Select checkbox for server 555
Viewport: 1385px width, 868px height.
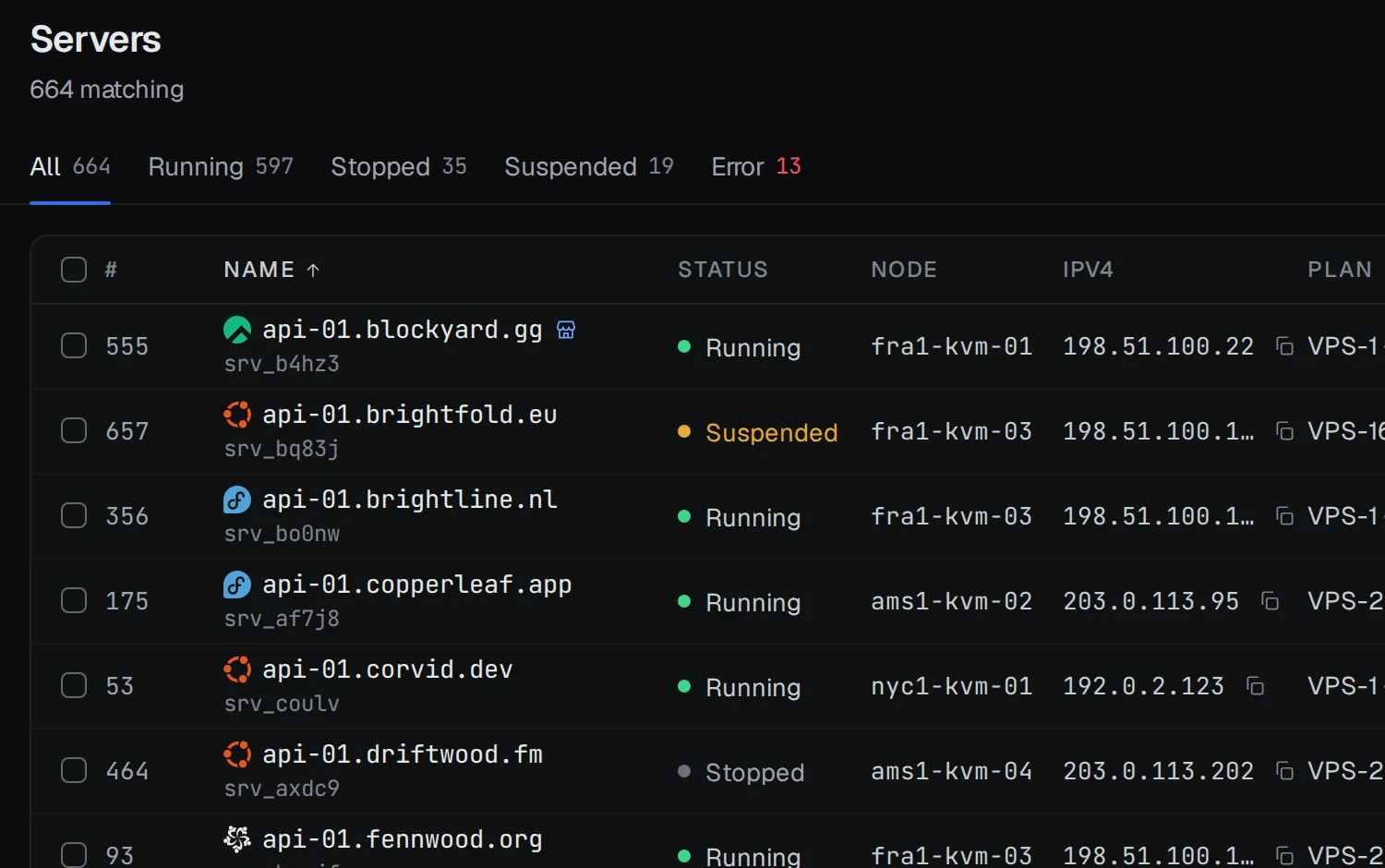(x=74, y=346)
